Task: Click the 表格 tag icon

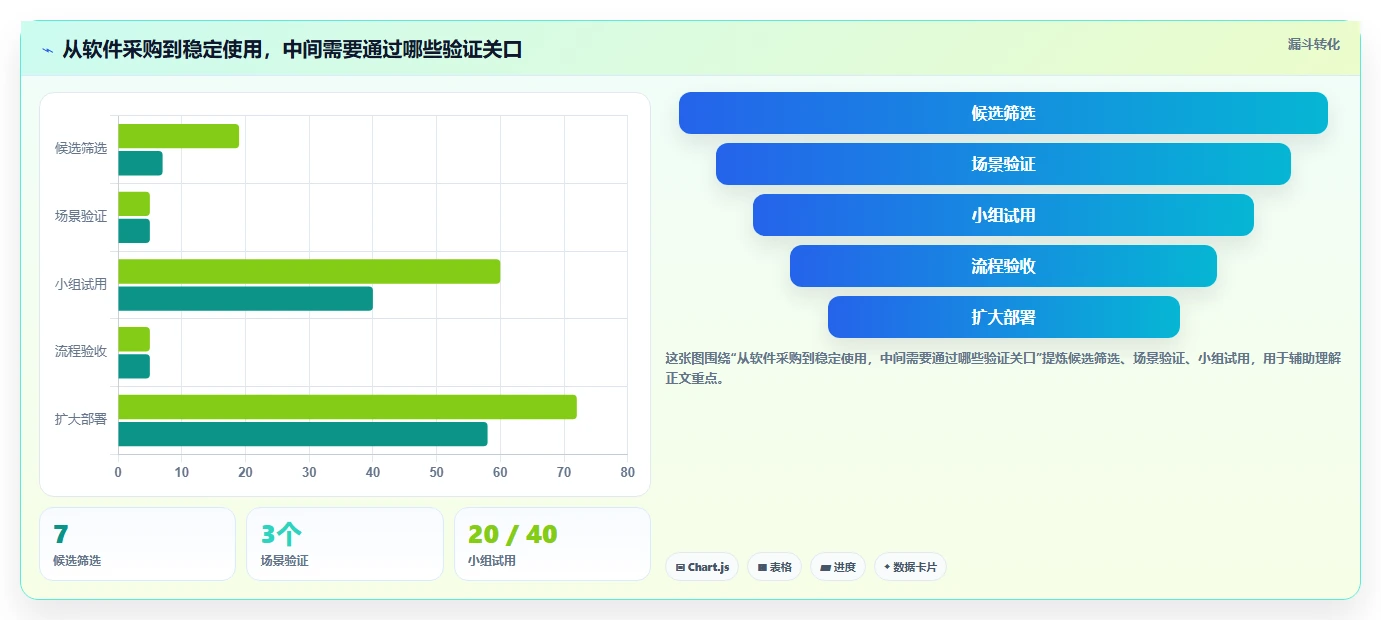Action: point(762,567)
